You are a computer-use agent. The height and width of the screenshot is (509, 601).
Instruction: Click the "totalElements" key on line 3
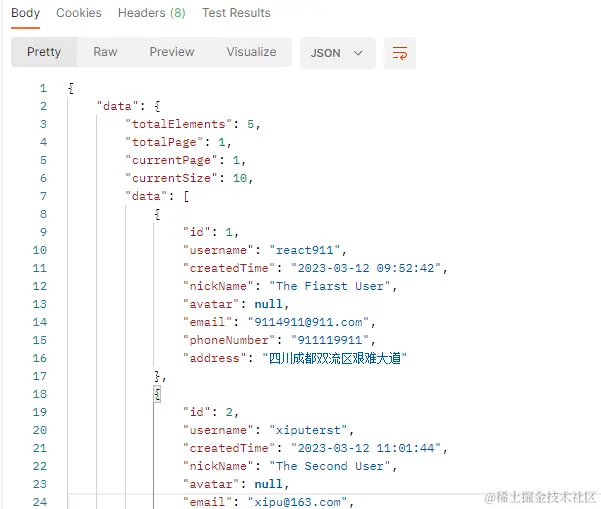[179, 124]
